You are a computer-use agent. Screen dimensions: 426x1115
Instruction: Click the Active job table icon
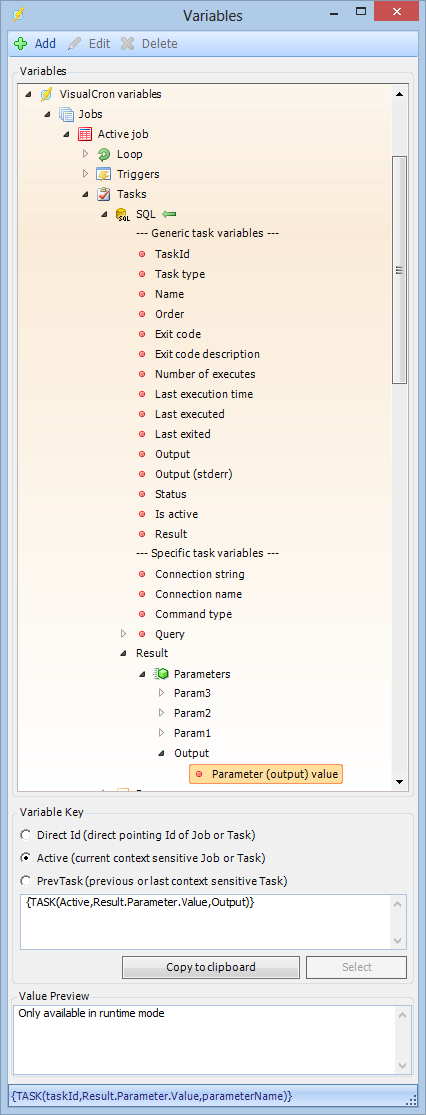[85, 134]
